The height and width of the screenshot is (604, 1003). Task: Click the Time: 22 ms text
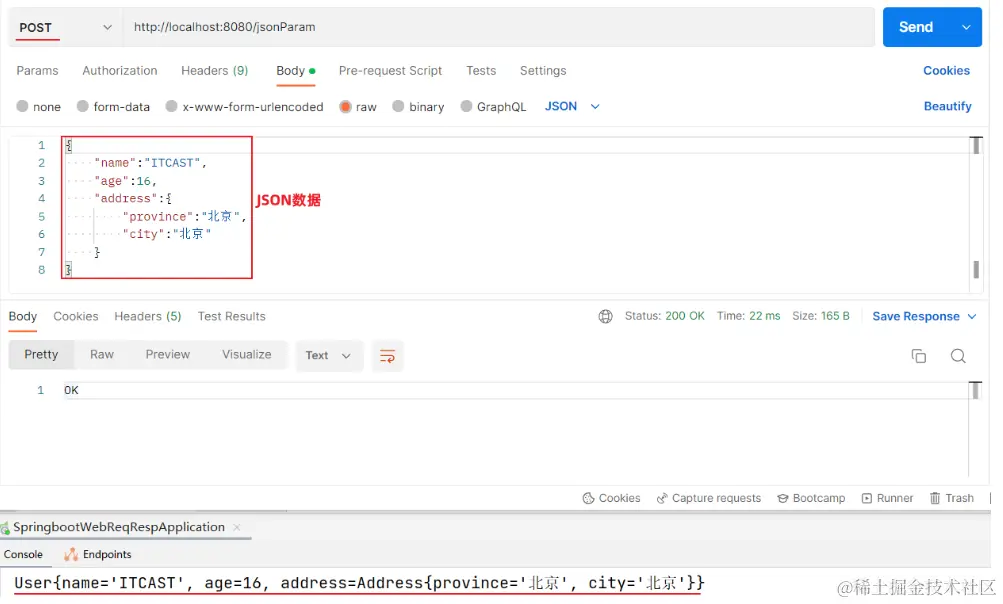point(748,316)
